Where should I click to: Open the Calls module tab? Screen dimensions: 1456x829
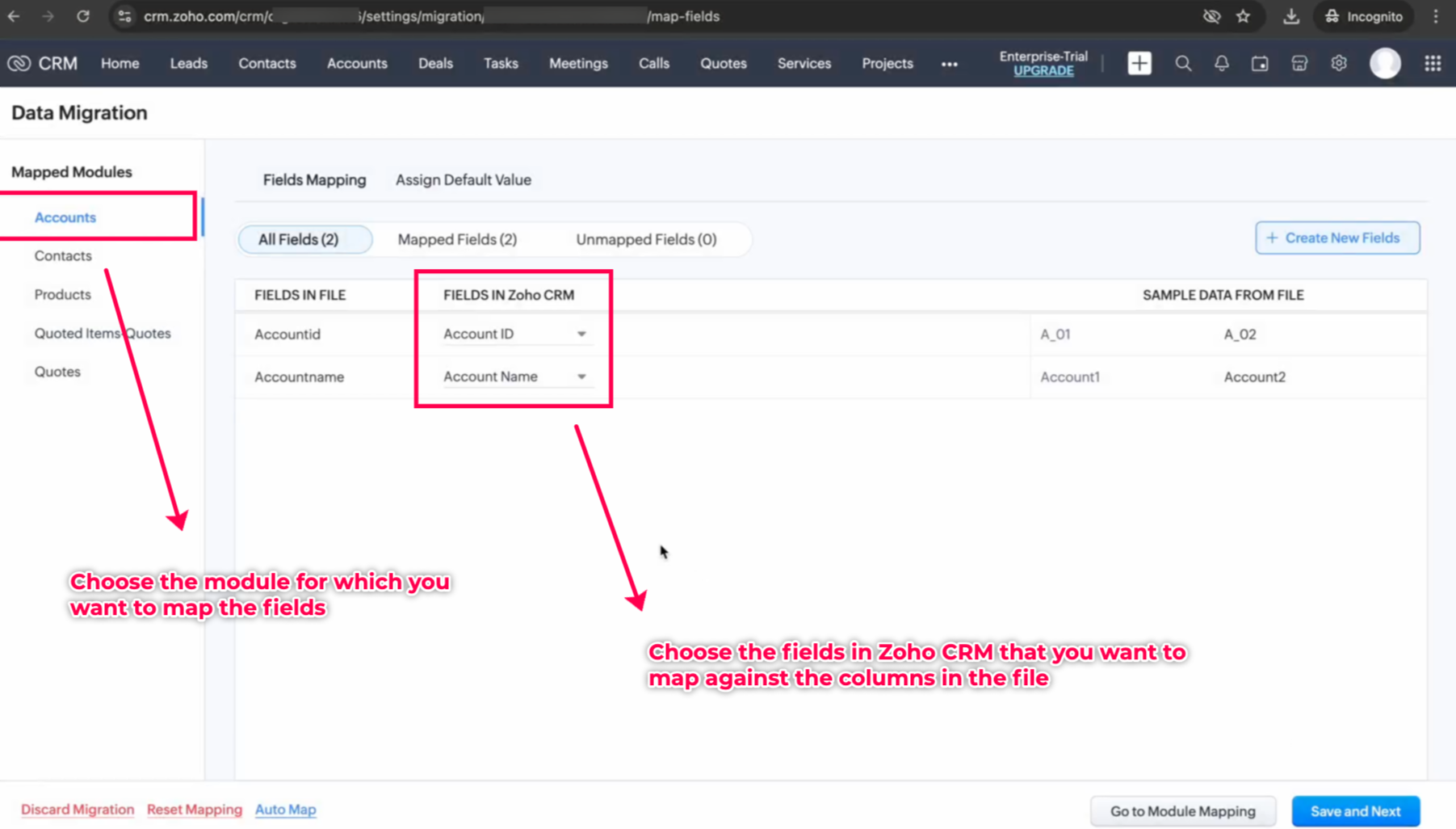[654, 63]
